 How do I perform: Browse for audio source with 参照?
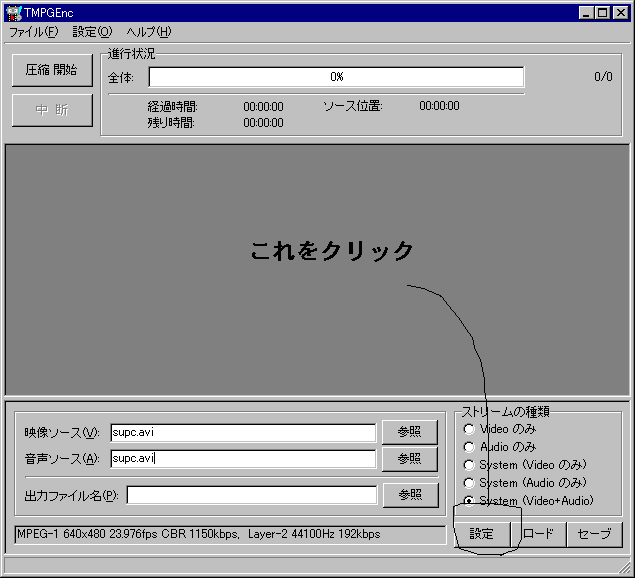pyautogui.click(x=409, y=459)
